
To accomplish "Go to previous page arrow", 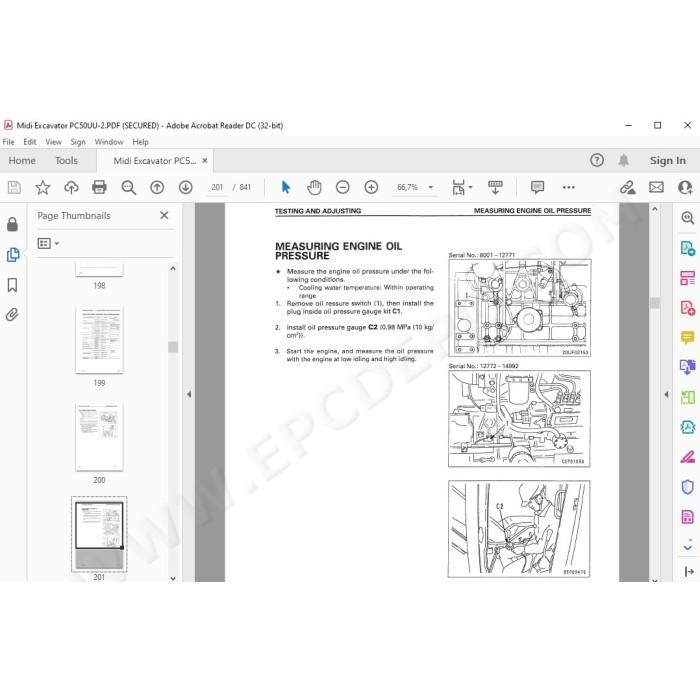I will coord(157,188).
